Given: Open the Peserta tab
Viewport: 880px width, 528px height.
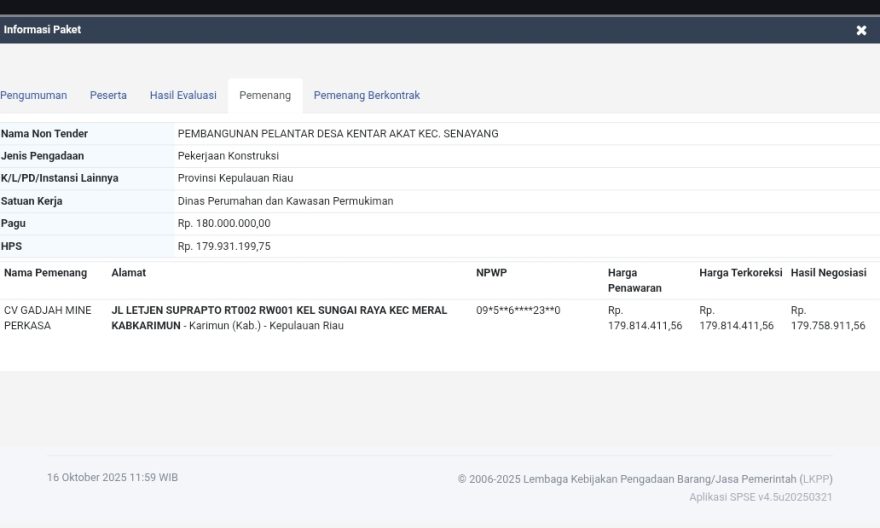Looking at the screenshot, I should click(108, 96).
